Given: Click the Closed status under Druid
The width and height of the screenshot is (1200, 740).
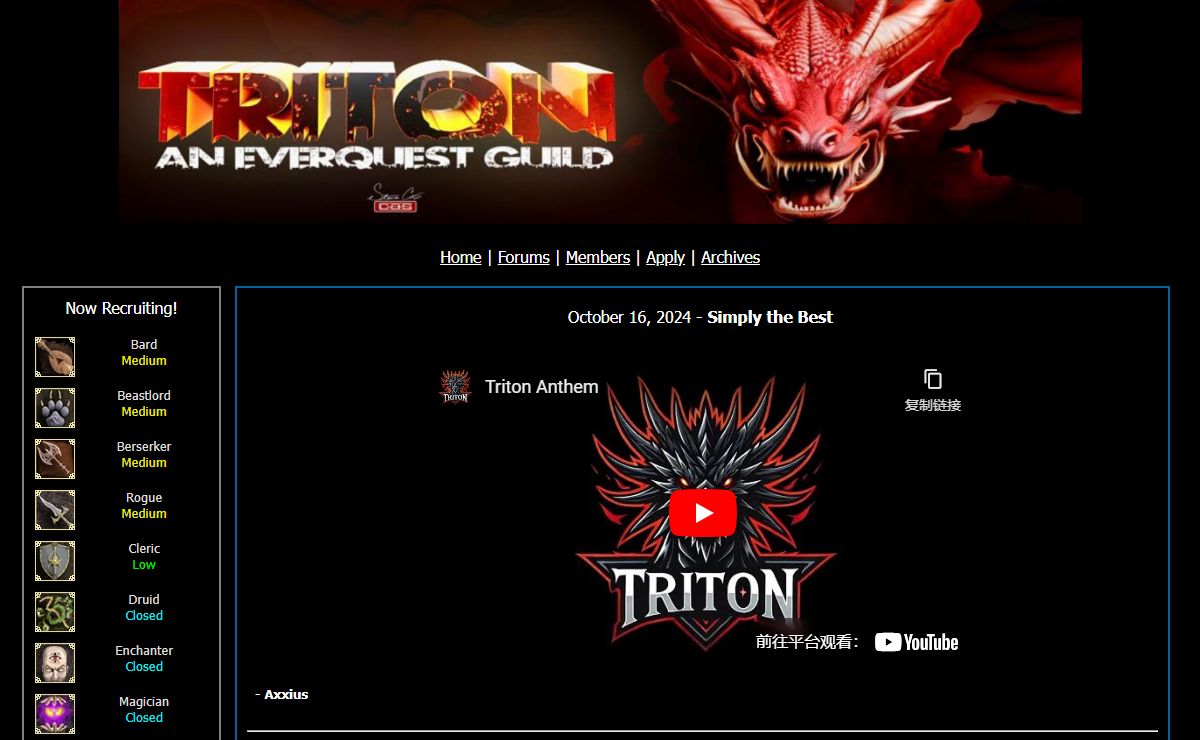Looking at the screenshot, I should pos(144,615).
